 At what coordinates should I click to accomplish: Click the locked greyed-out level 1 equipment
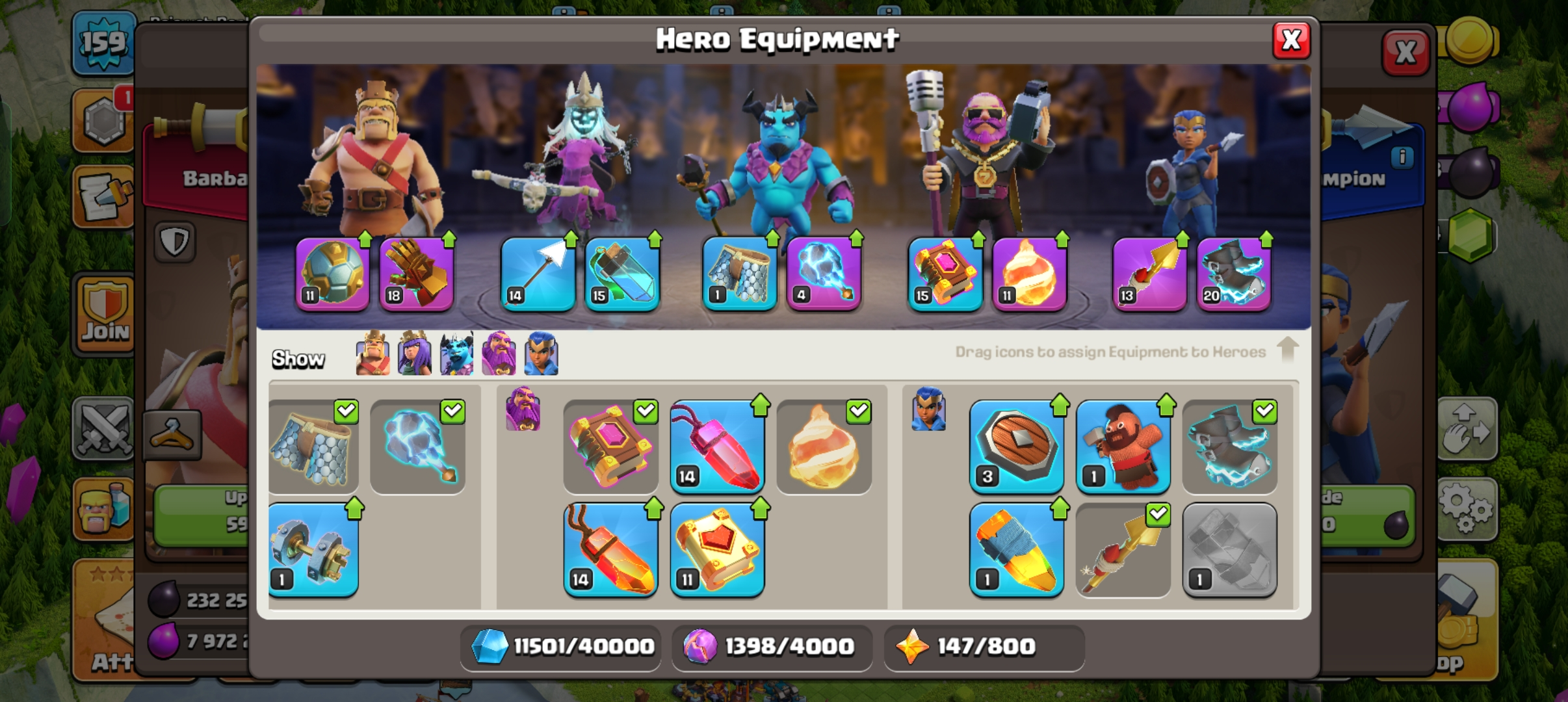pos(1230,550)
